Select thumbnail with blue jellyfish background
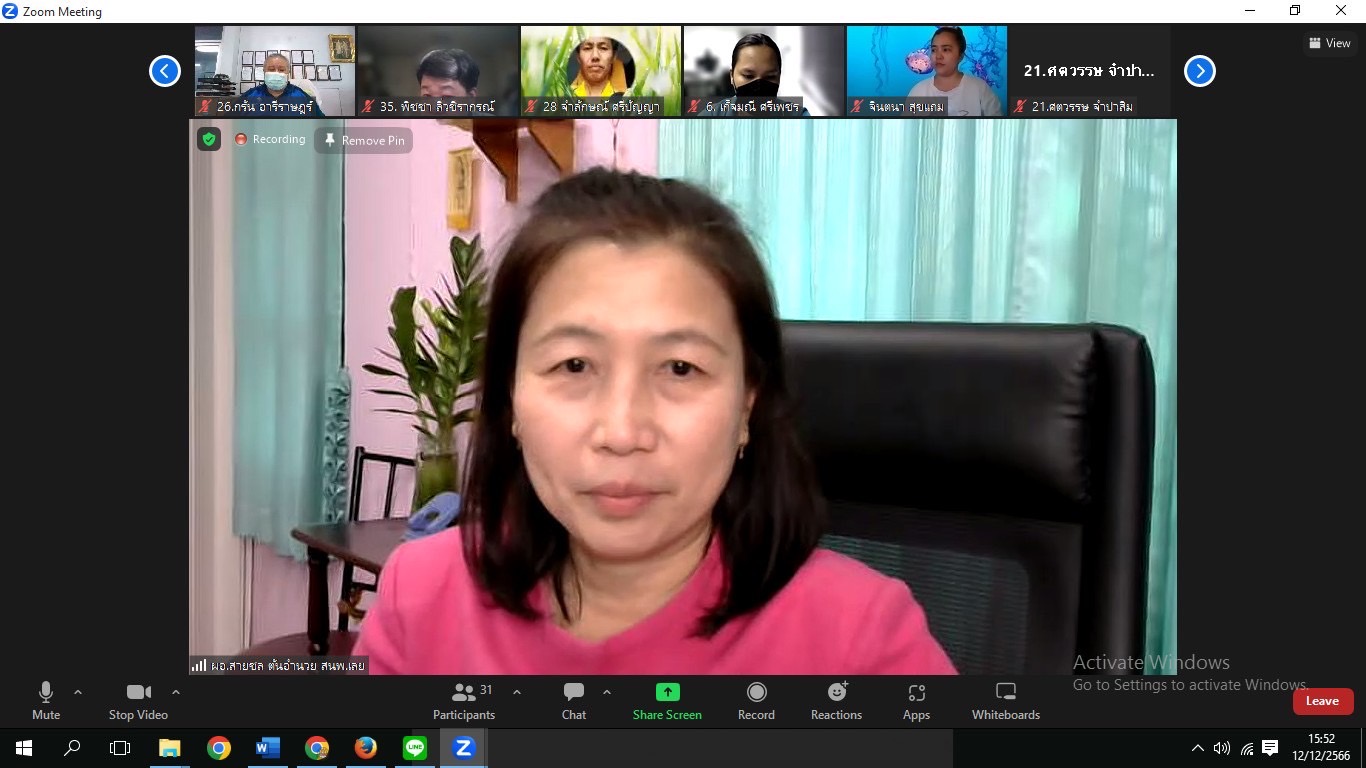This screenshot has height=768, width=1366. tap(927, 71)
